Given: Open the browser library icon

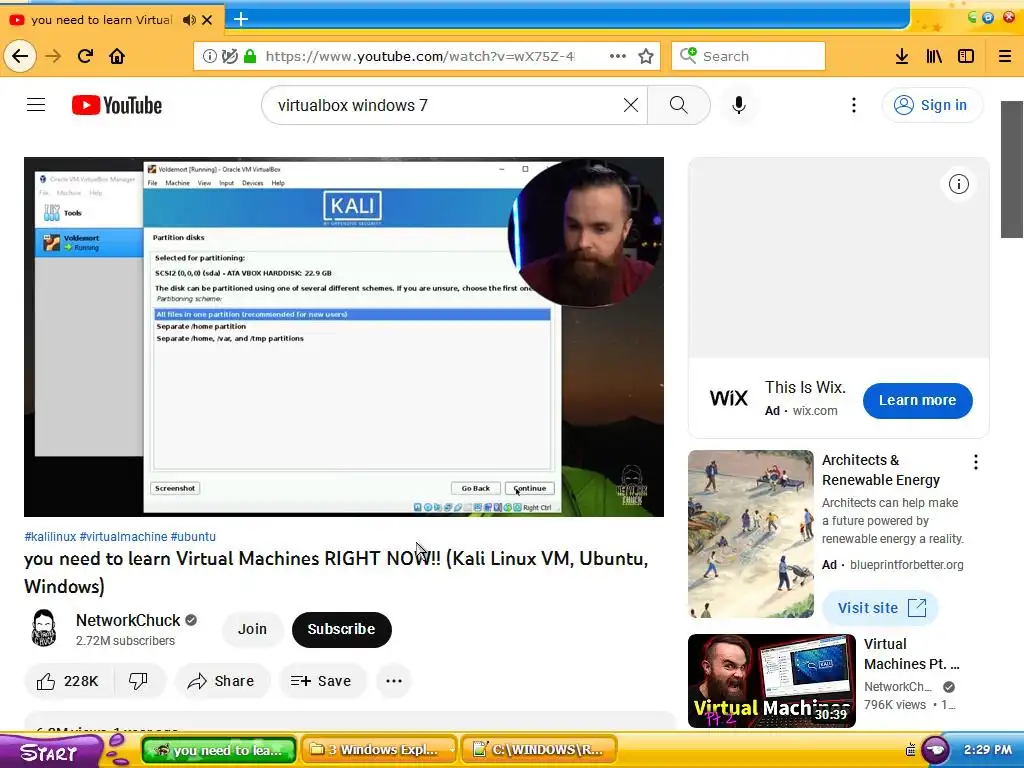Looking at the screenshot, I should coord(934,56).
